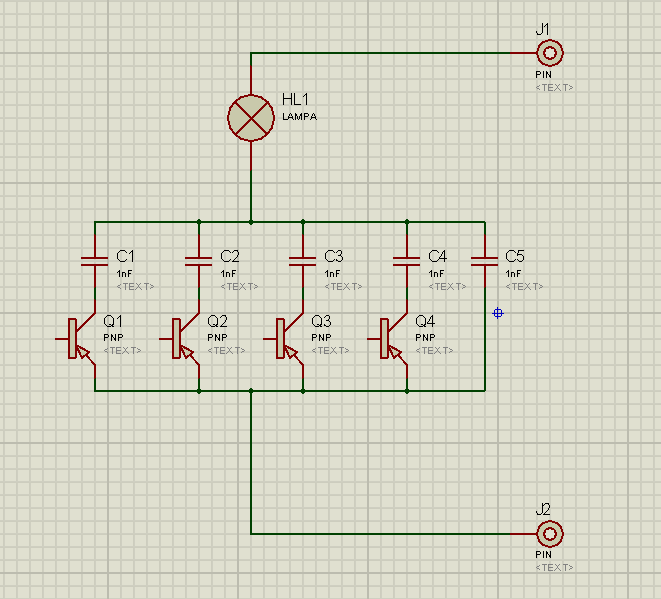The width and height of the screenshot is (661, 599).
Task: Select the C5 capacitor symbol
Action: 485,260
